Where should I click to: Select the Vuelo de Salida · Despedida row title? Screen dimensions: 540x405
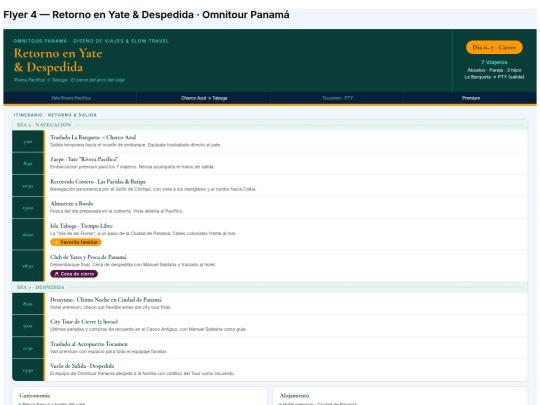[82, 366]
